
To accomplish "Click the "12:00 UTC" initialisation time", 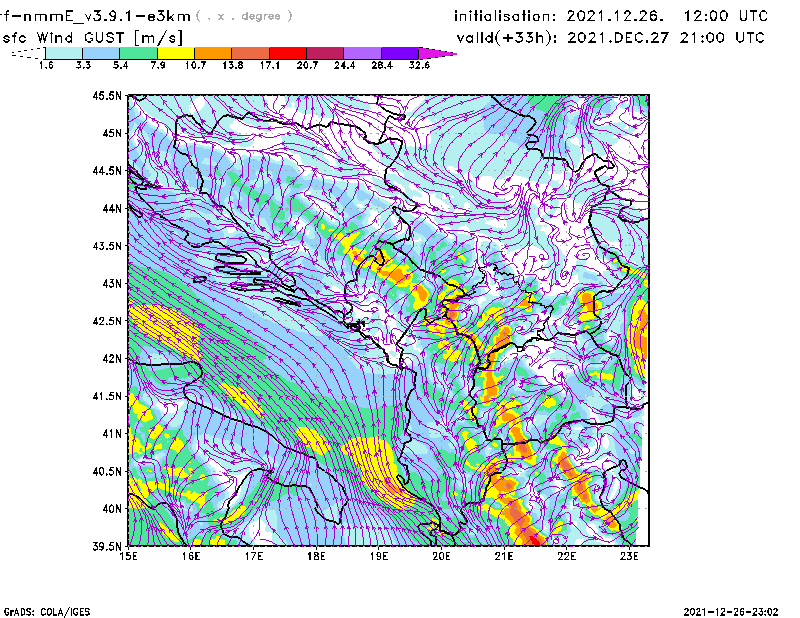I will 726,16.
